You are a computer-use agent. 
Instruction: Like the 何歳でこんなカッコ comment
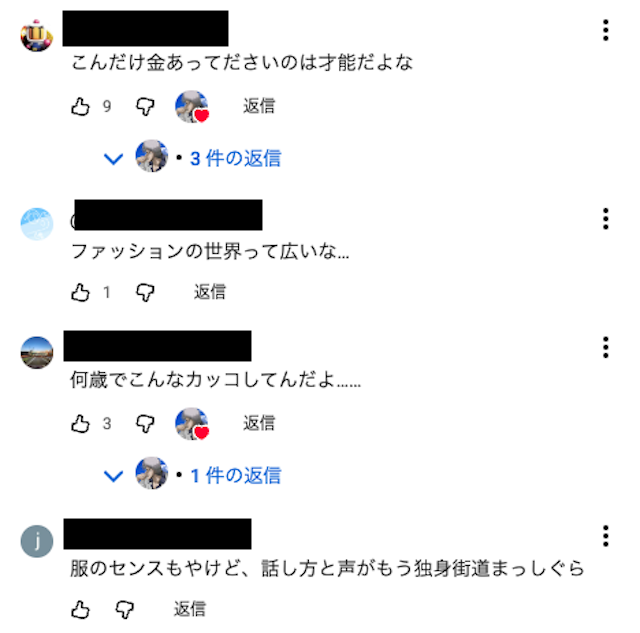pyautogui.click(x=80, y=424)
